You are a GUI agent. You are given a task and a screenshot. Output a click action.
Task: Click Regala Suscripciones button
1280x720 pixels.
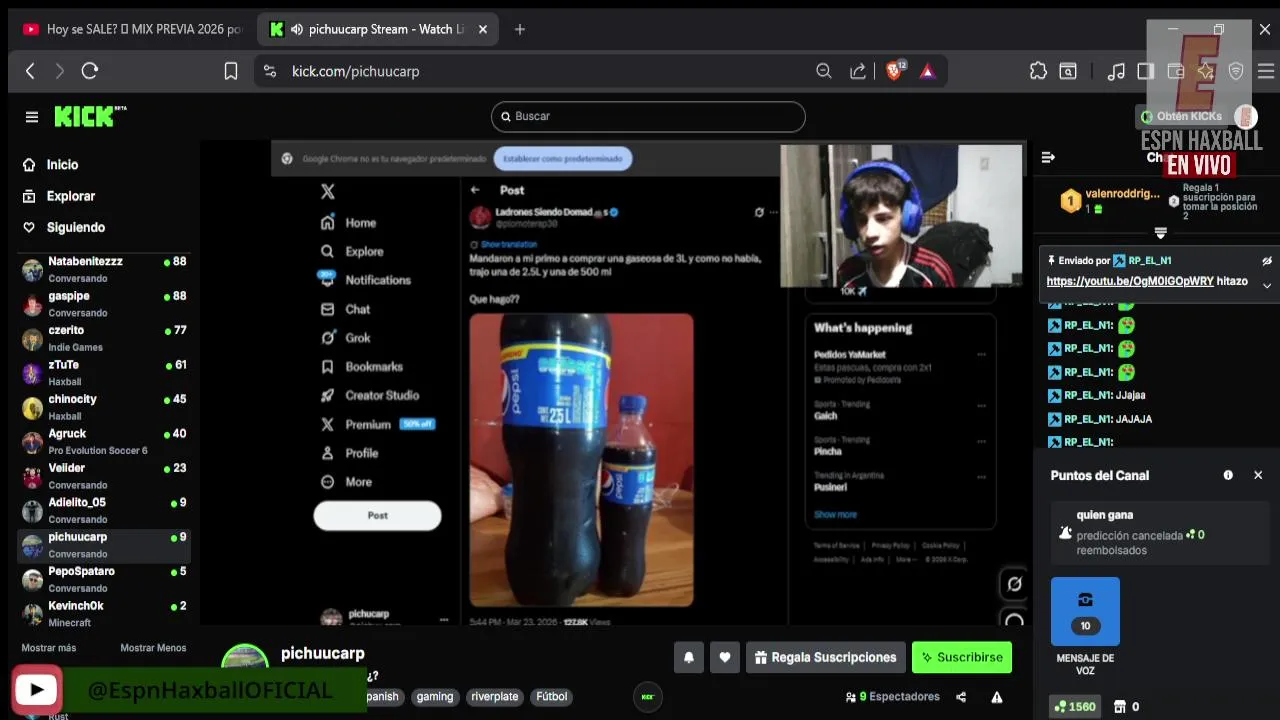[x=826, y=657]
